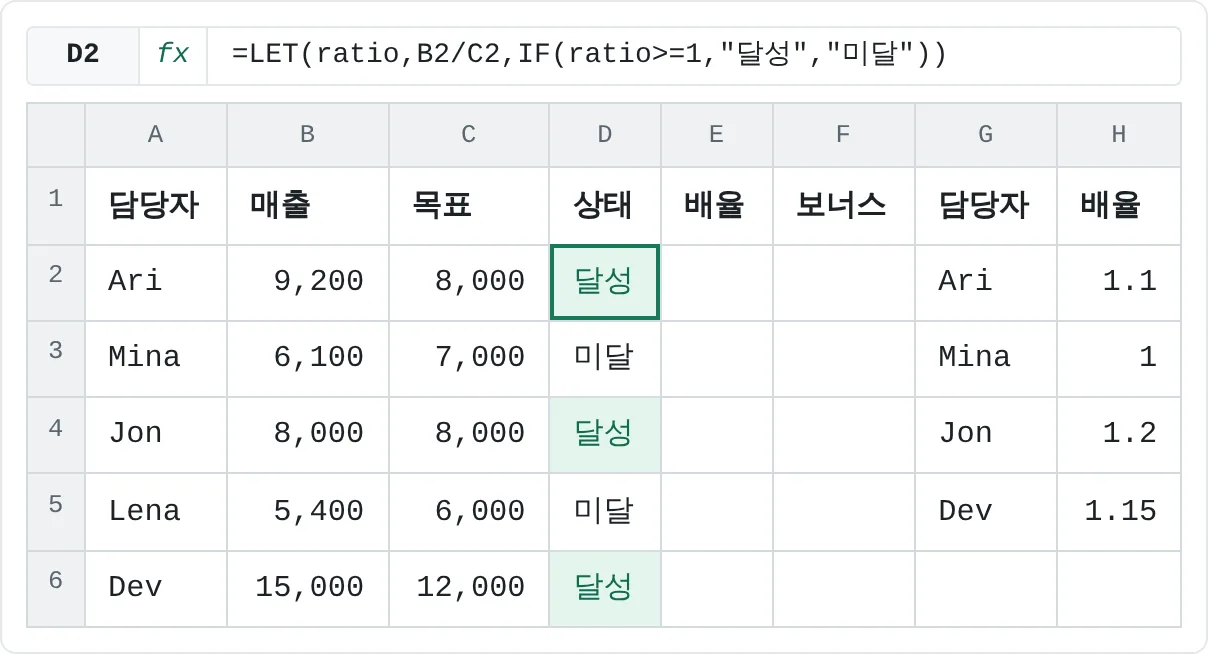Click the 1.2 multiplier cell
The height and width of the screenshot is (654, 1208).
tap(1119, 435)
